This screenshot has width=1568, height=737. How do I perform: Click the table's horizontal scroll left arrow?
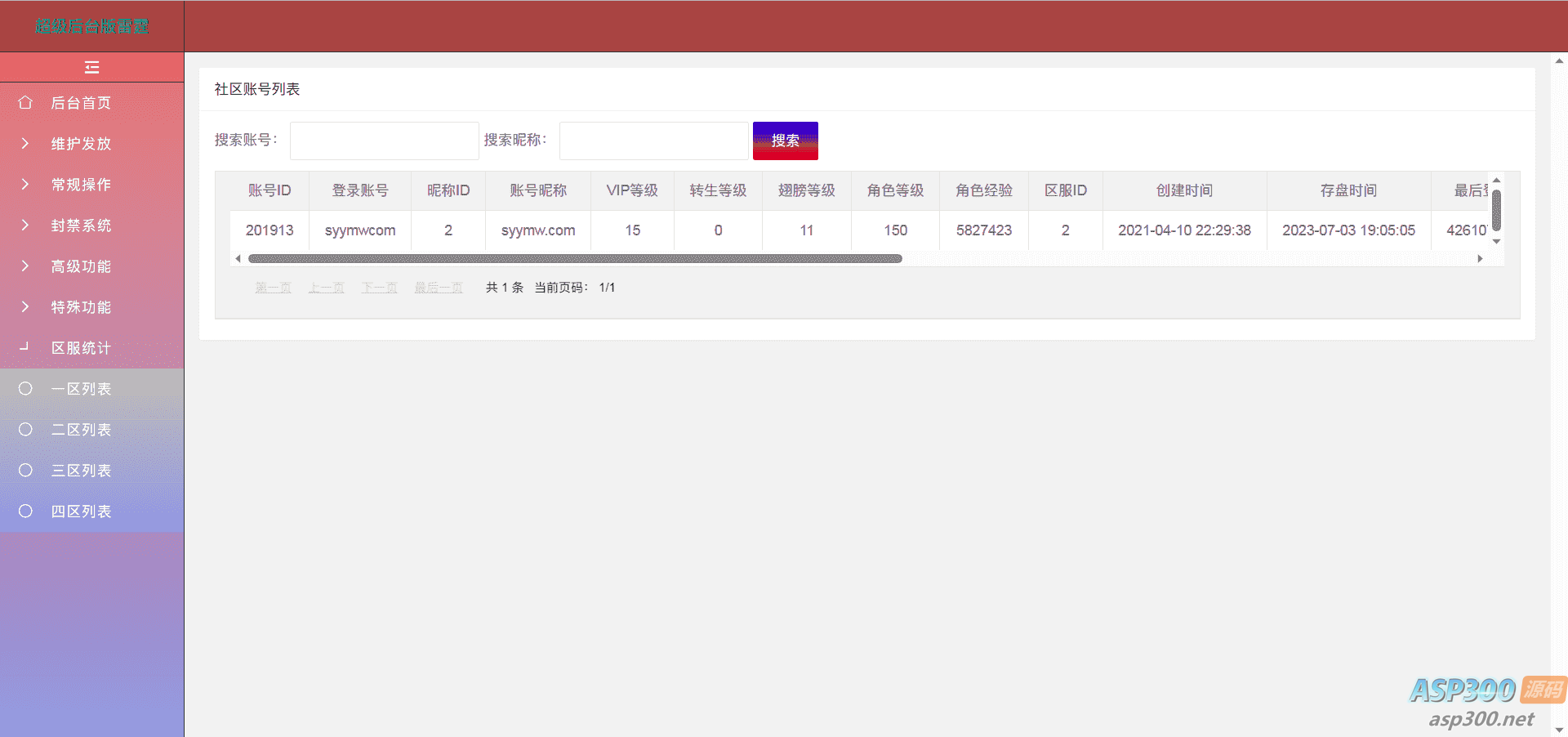click(238, 259)
